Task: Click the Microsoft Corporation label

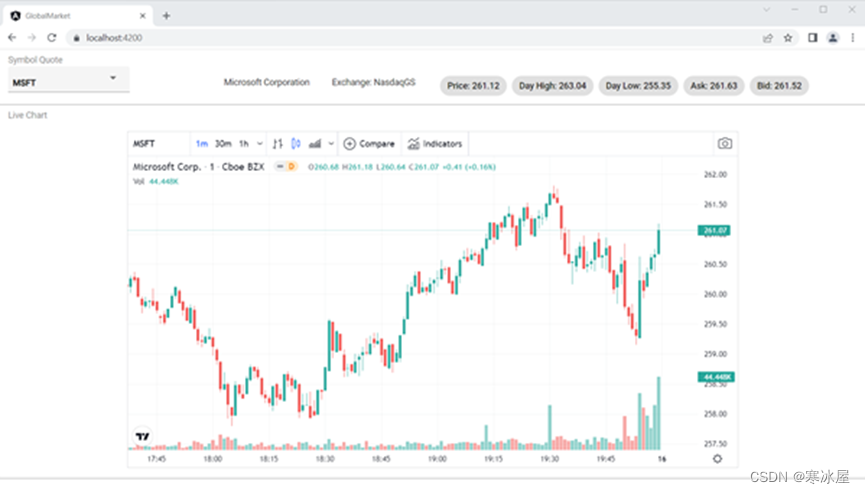Action: pos(266,82)
